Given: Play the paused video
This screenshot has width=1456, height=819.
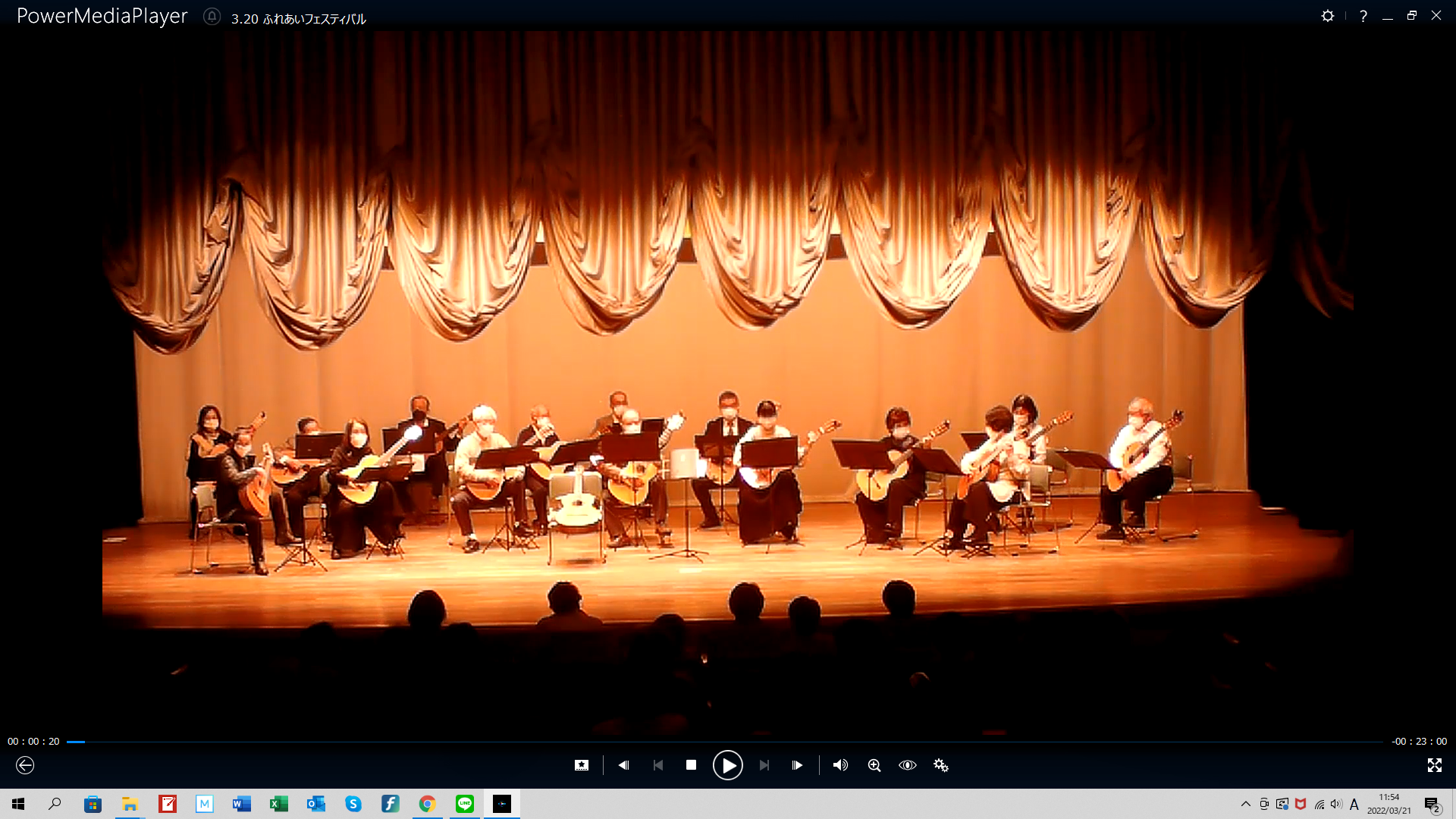Looking at the screenshot, I should click(727, 765).
